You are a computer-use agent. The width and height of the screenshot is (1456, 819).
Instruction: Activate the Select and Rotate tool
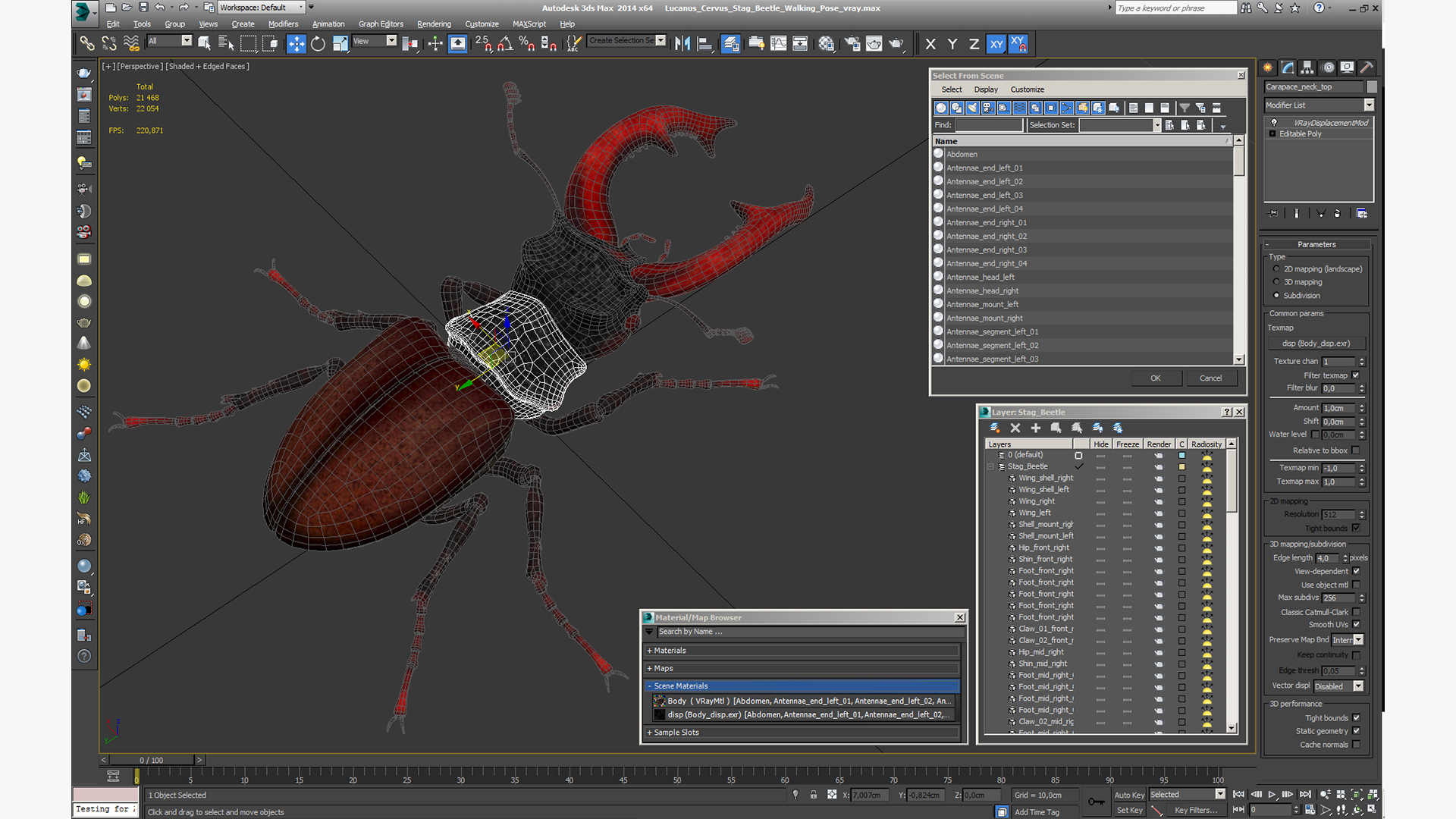click(318, 43)
